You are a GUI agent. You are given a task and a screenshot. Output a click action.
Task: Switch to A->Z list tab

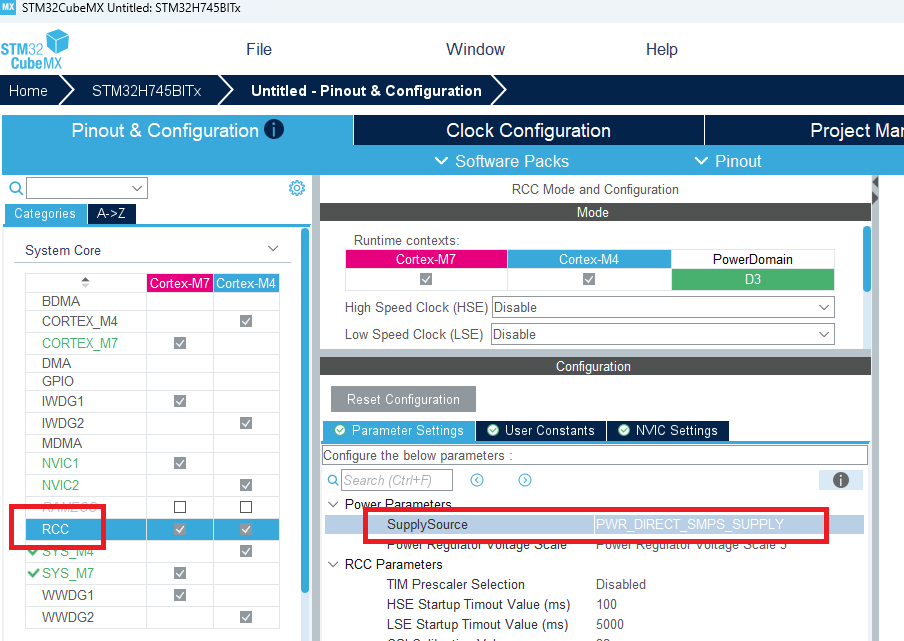(x=111, y=213)
